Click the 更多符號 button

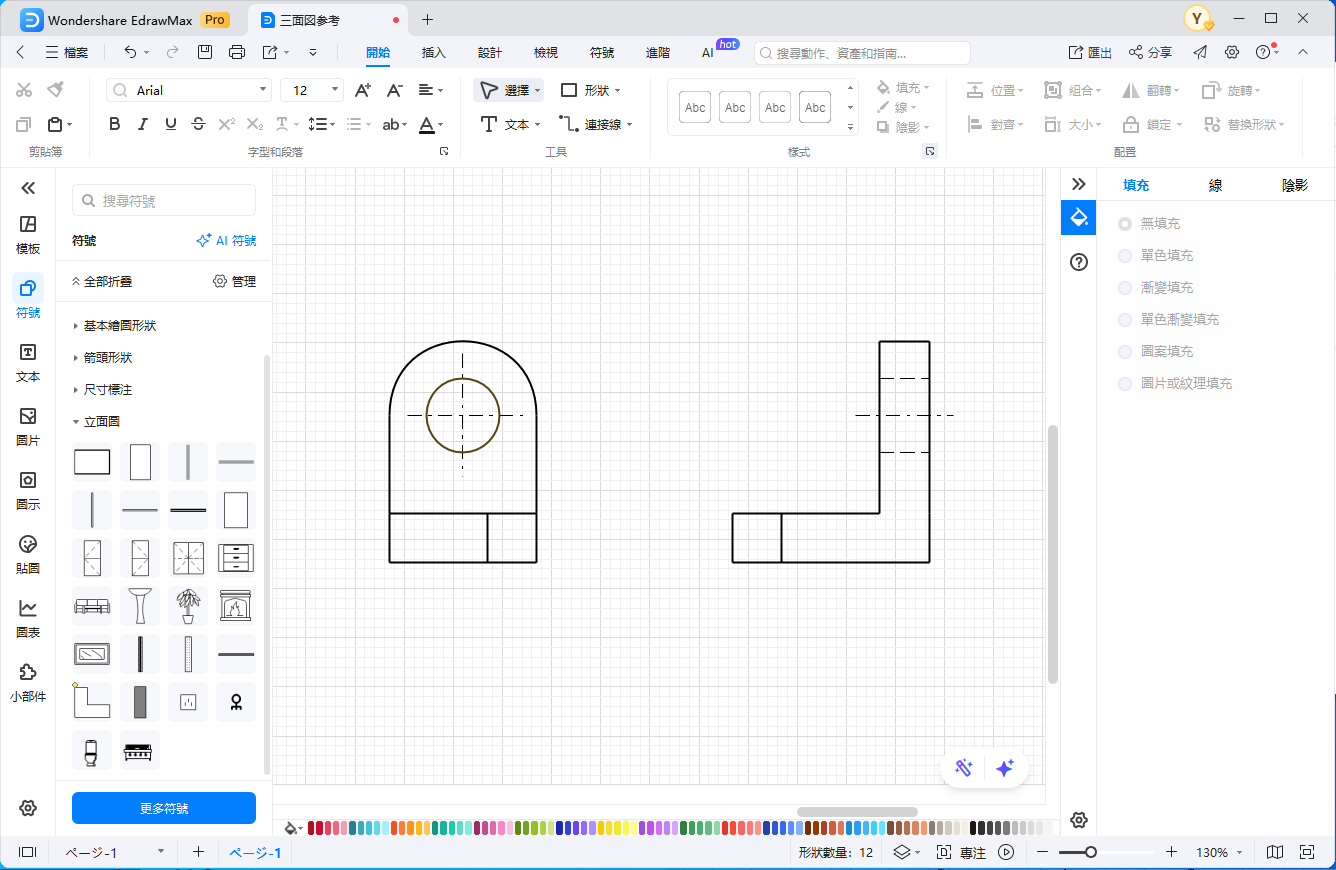tap(164, 808)
